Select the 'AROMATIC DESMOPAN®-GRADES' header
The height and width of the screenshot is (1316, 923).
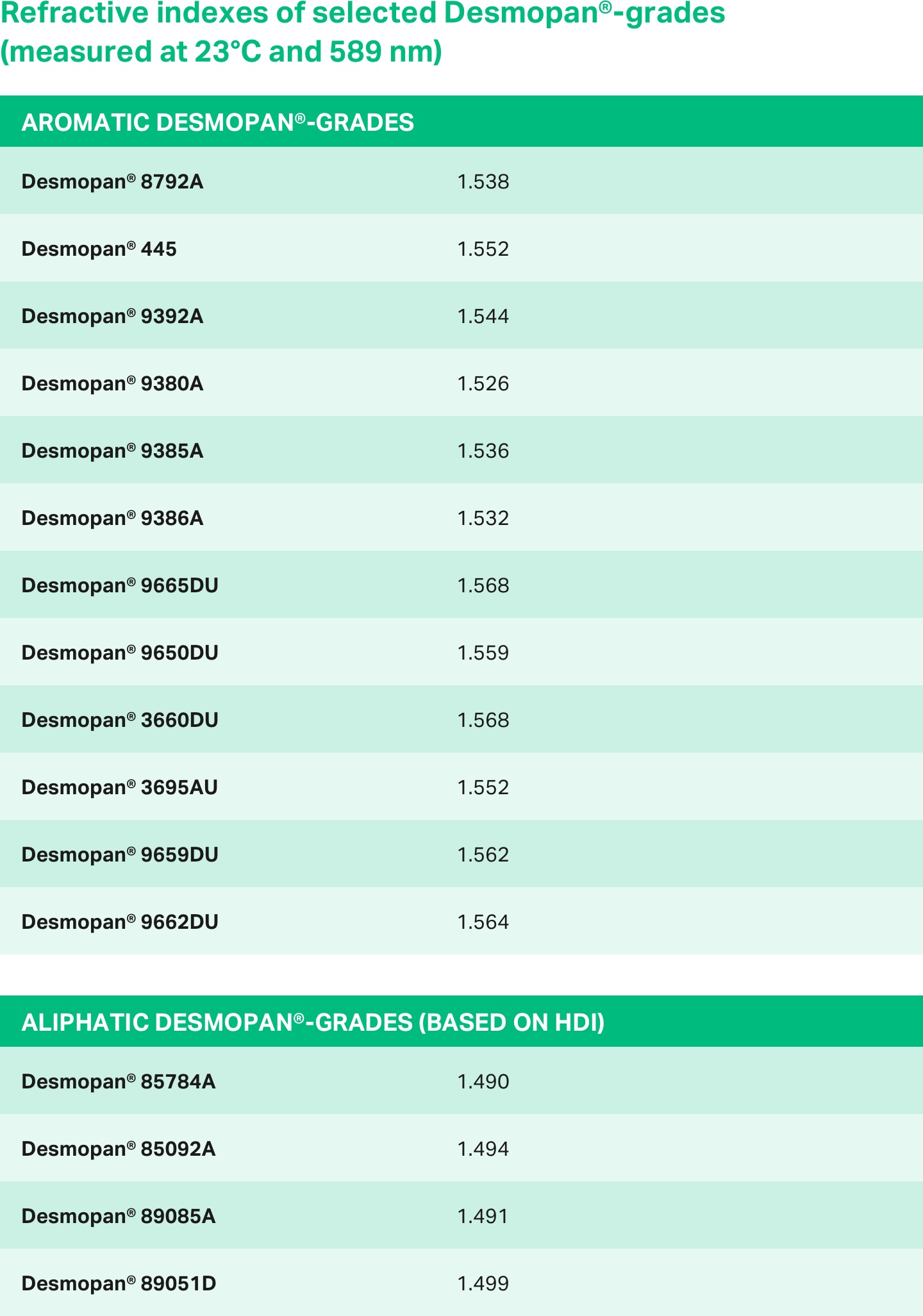(218, 122)
